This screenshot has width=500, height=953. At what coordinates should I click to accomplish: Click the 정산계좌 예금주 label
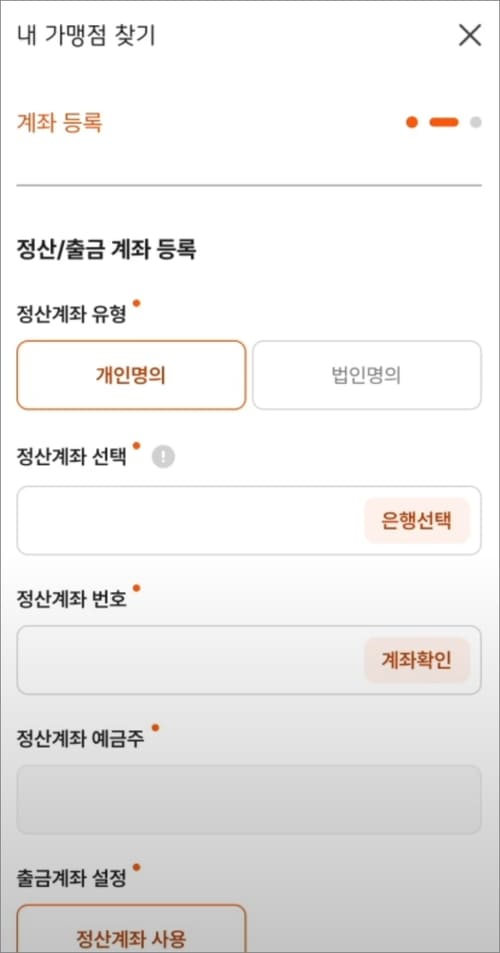(80, 739)
